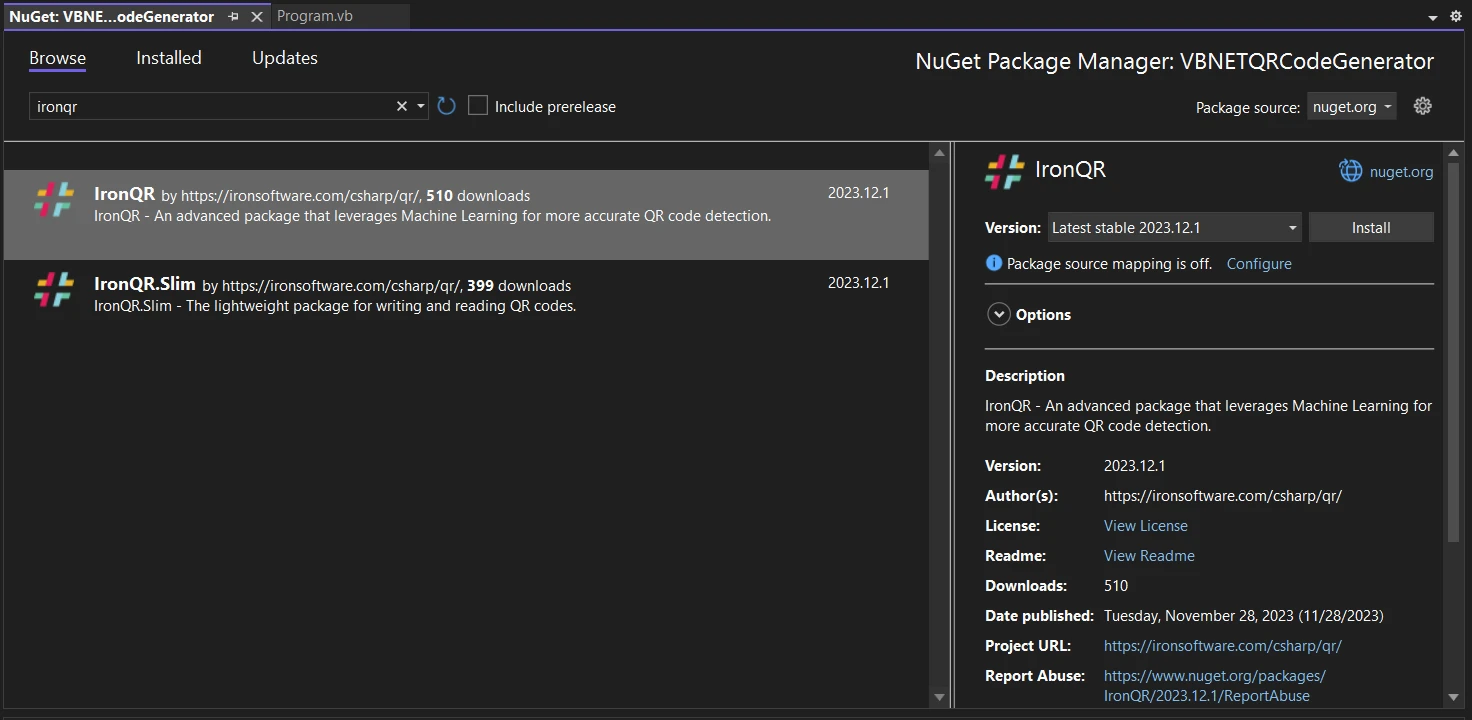Open the Package source dropdown
Image resolution: width=1472 pixels, height=720 pixels.
tap(1352, 107)
